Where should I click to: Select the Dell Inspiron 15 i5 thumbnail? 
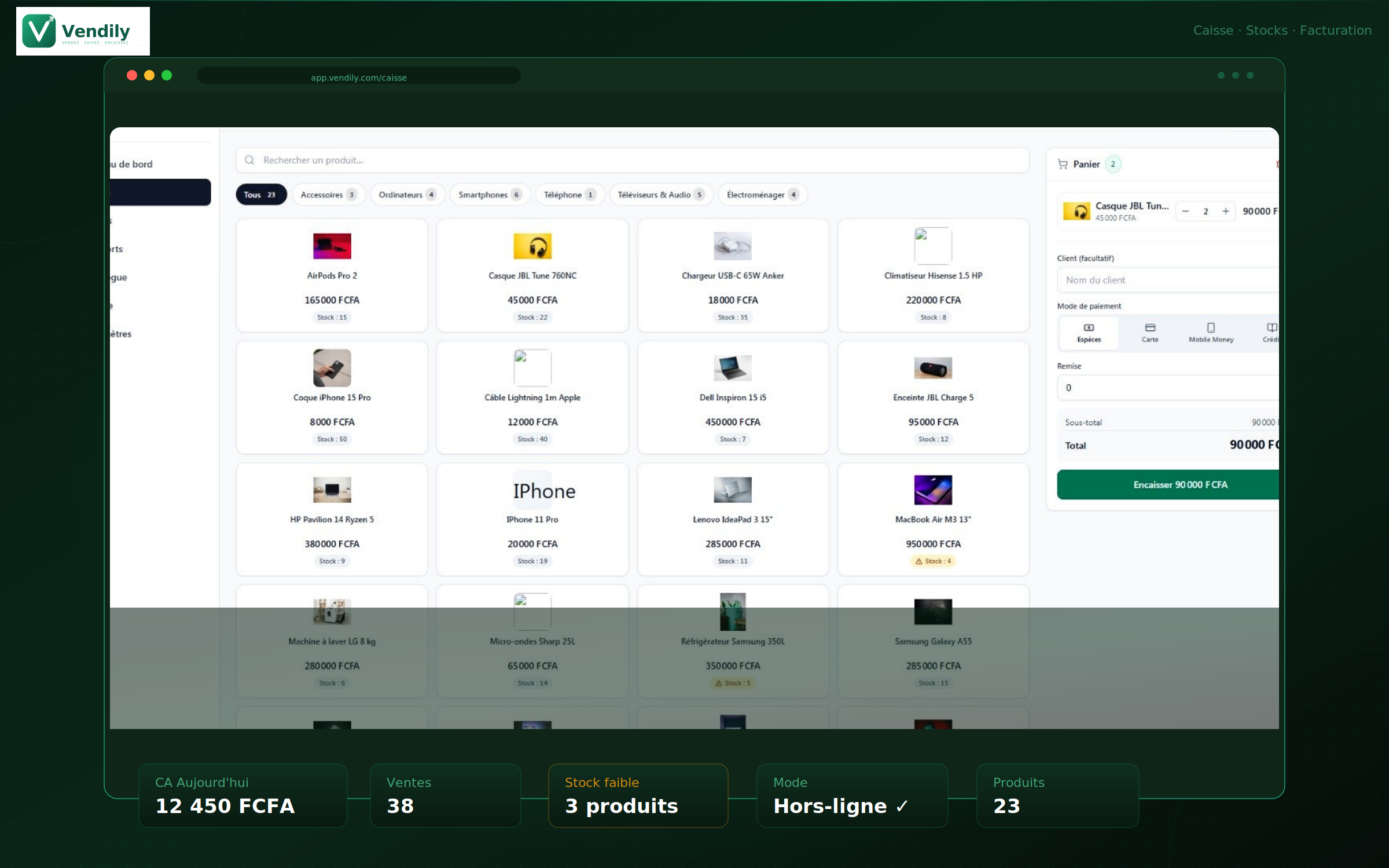click(x=733, y=368)
